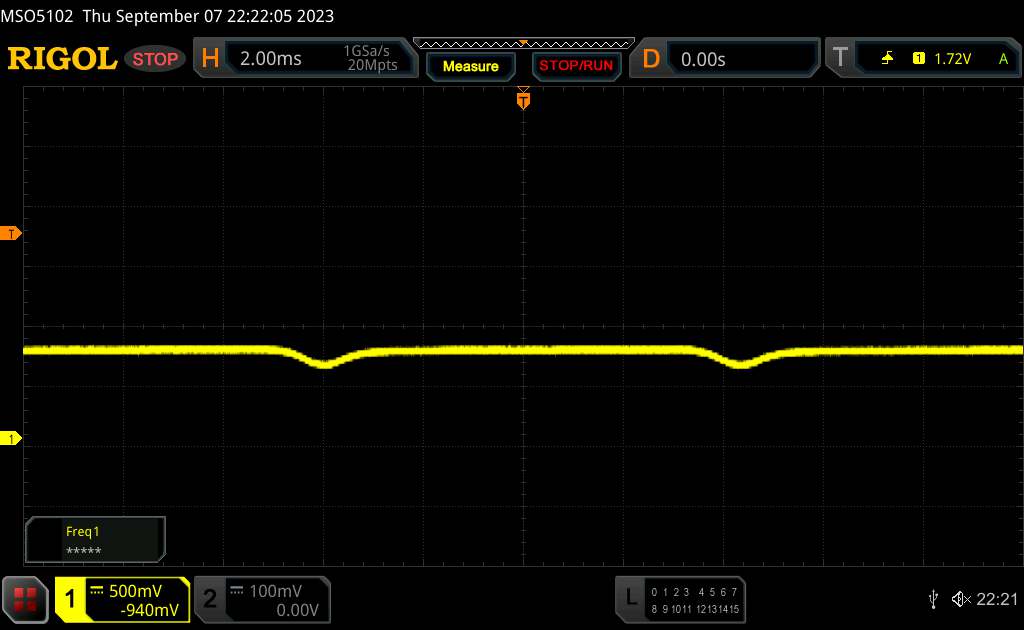Open the horizontal timebase 2.00ms setting

[x=270, y=59]
